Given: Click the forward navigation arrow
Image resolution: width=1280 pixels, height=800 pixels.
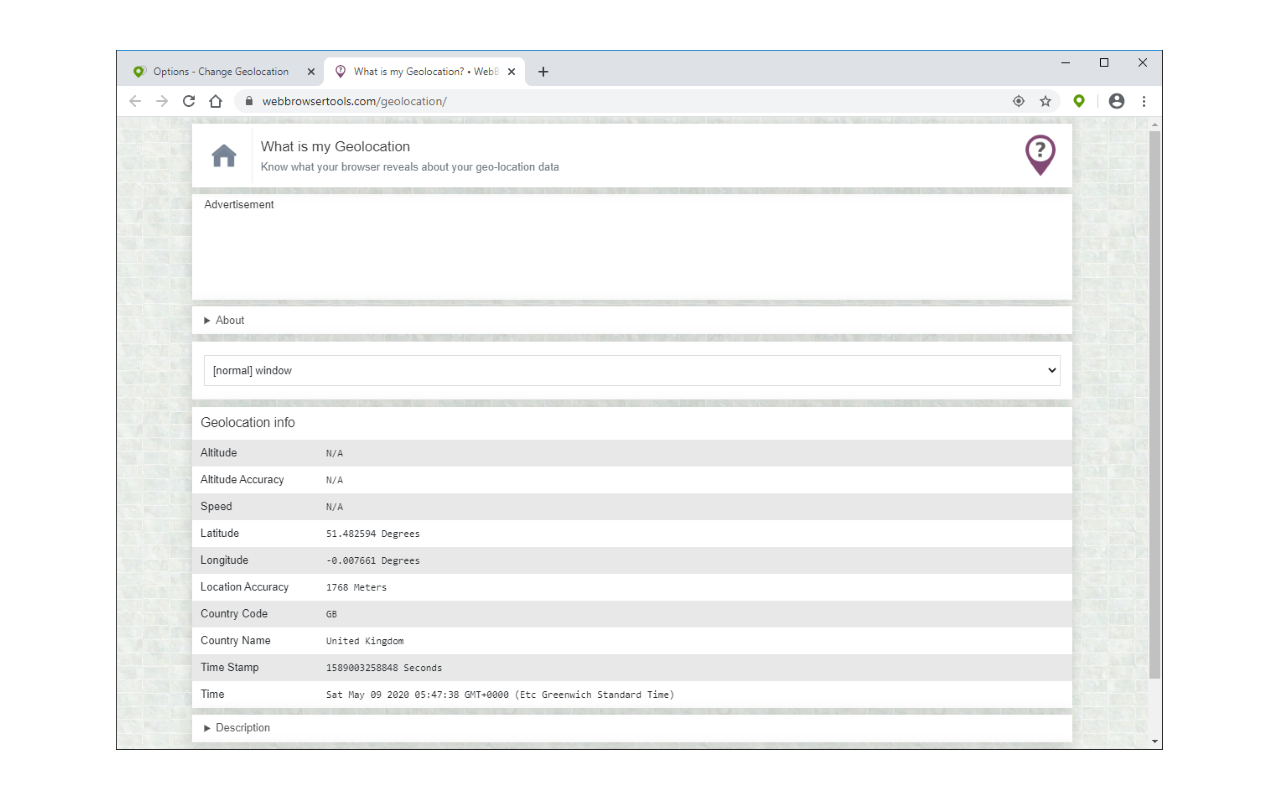Looking at the screenshot, I should [162, 101].
